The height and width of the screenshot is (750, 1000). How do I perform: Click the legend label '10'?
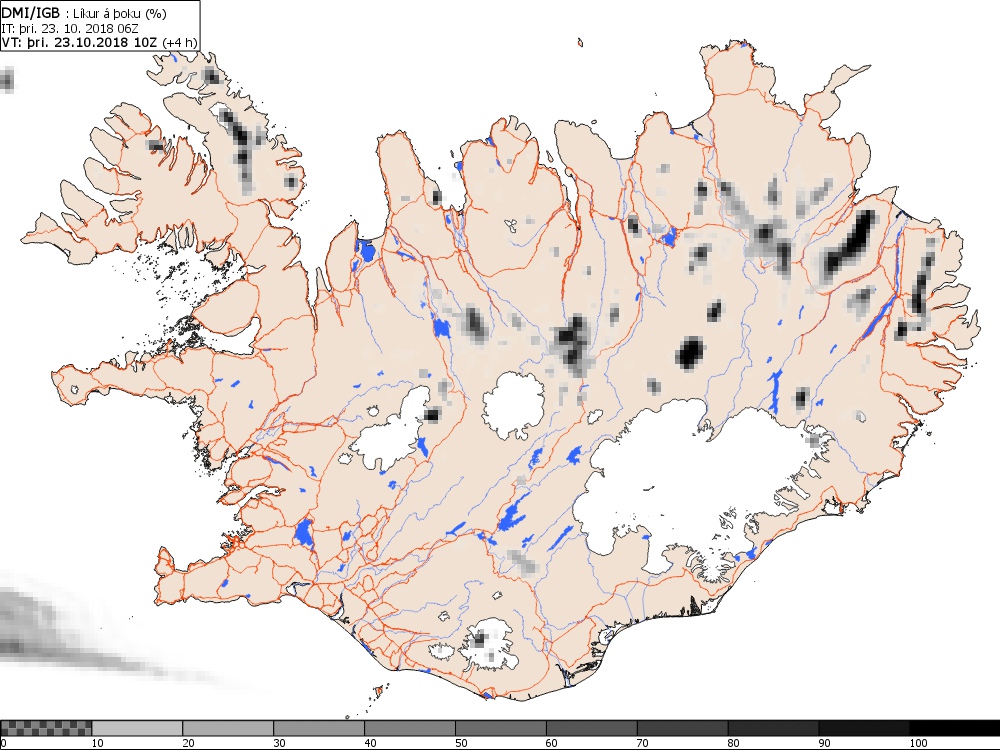coord(98,743)
